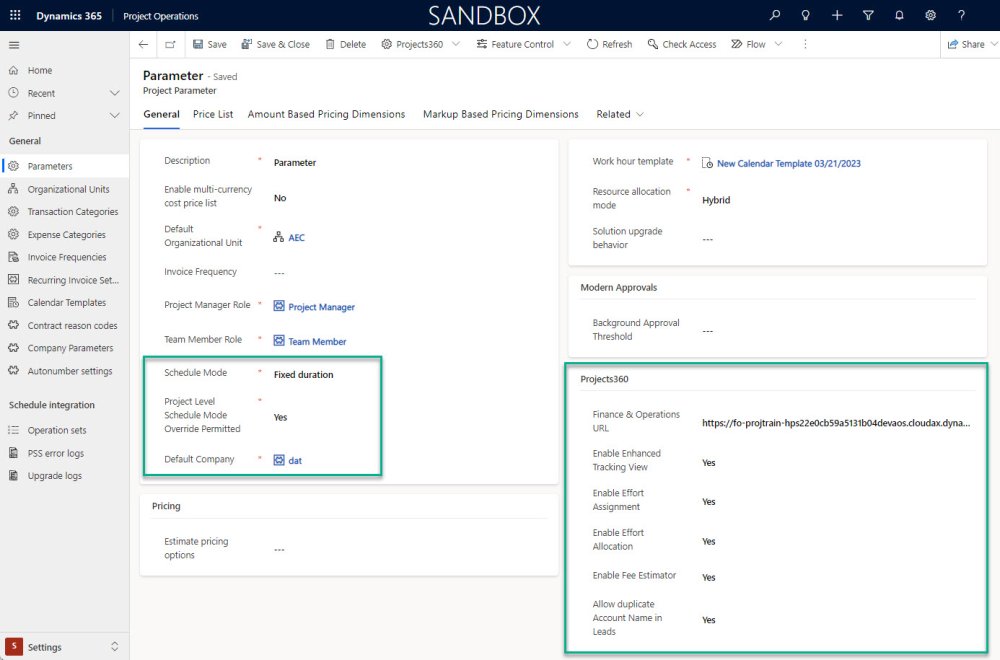Screen dimensions: 1000x660
Task: Refresh the parameter record
Action: (x=610, y=44)
